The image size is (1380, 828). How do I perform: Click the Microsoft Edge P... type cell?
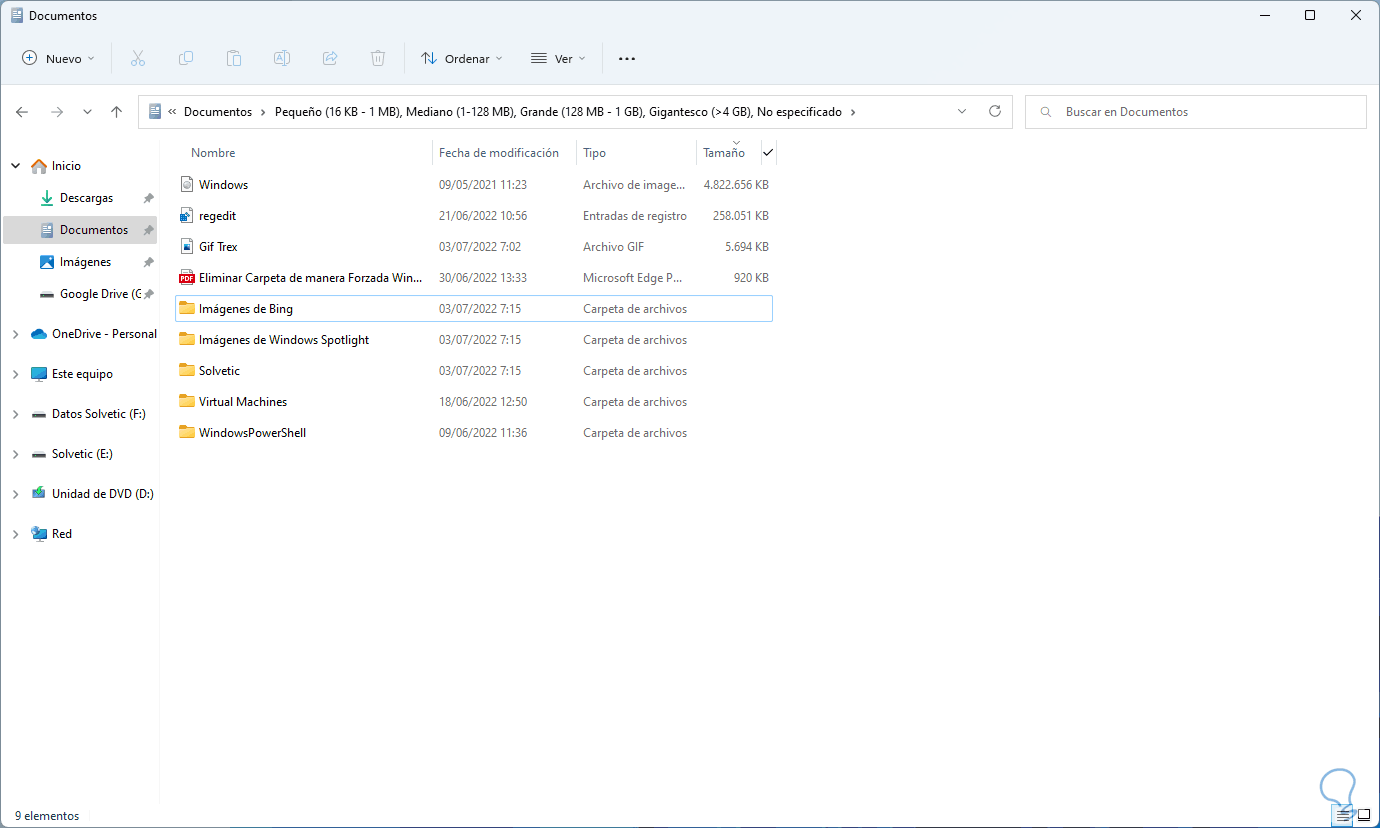[x=634, y=278]
